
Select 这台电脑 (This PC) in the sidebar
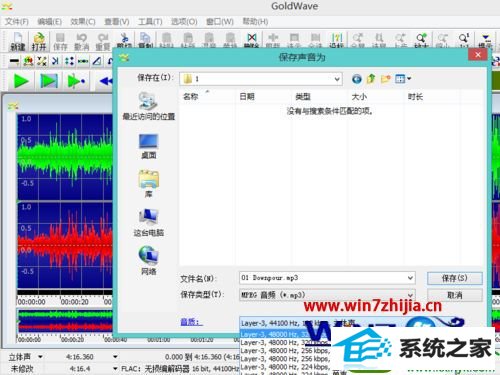pos(149,223)
